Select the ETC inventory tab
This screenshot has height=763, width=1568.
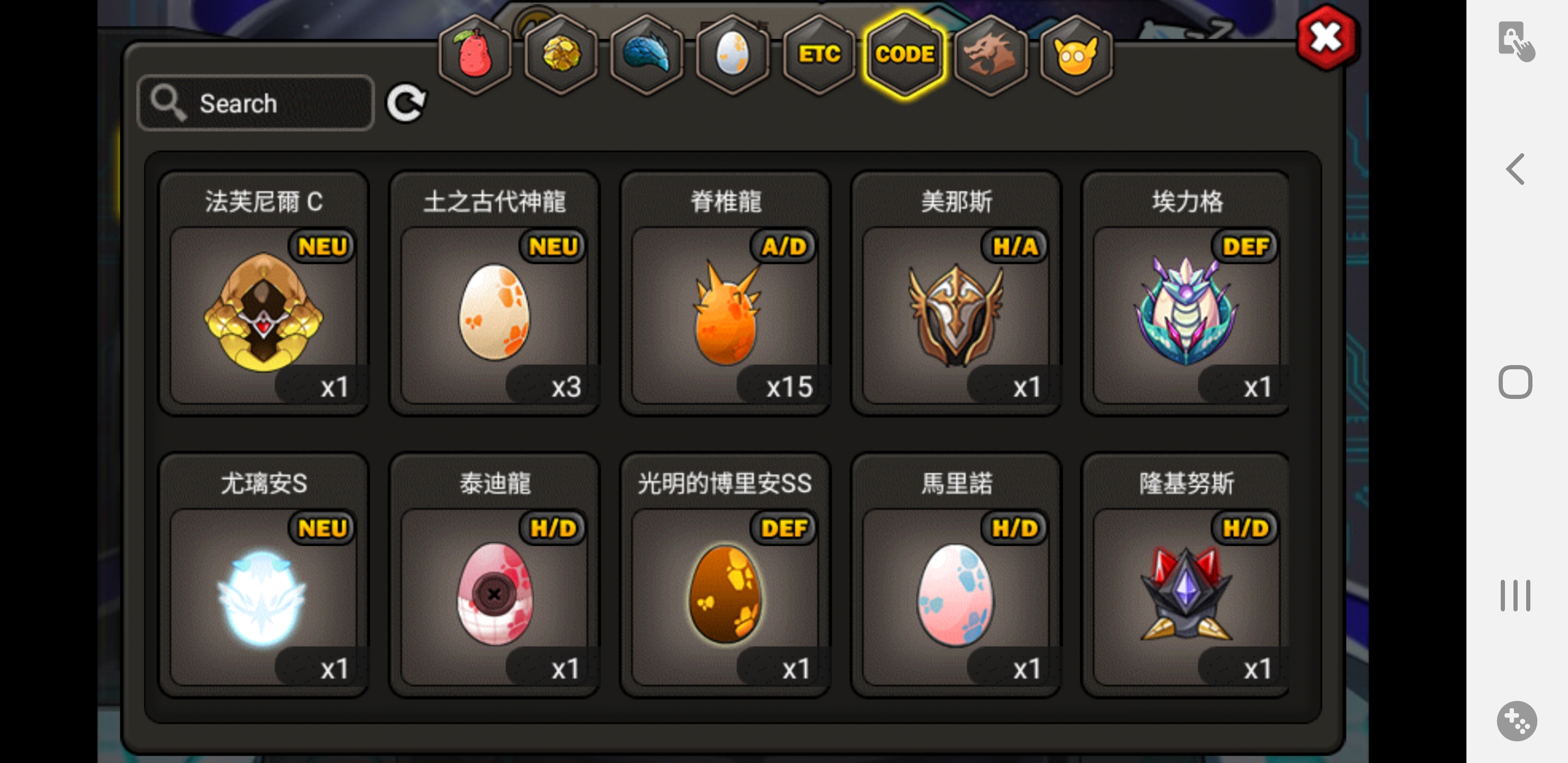tap(819, 54)
